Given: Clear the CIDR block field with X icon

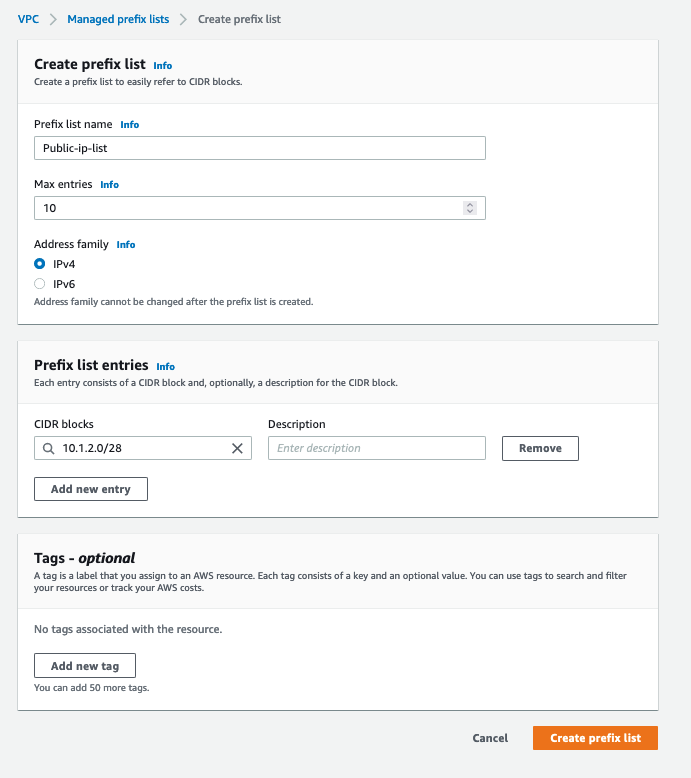Looking at the screenshot, I should point(237,449).
